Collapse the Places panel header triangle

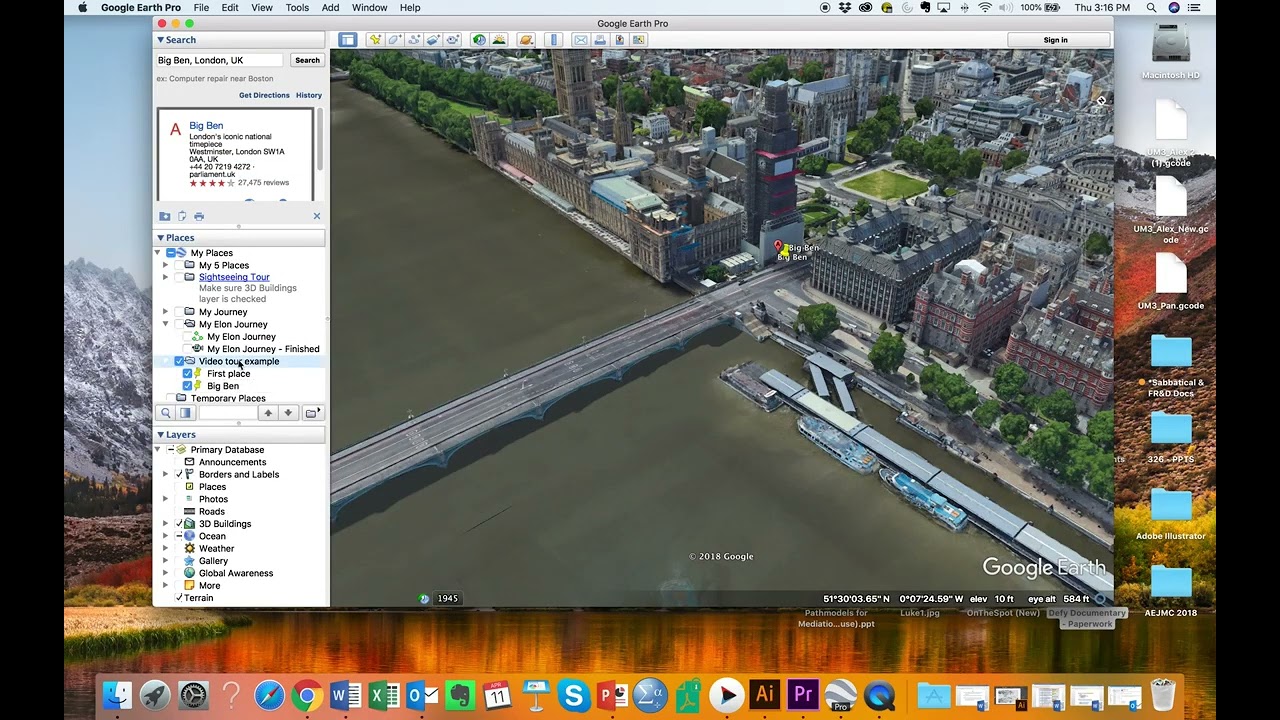(x=160, y=238)
